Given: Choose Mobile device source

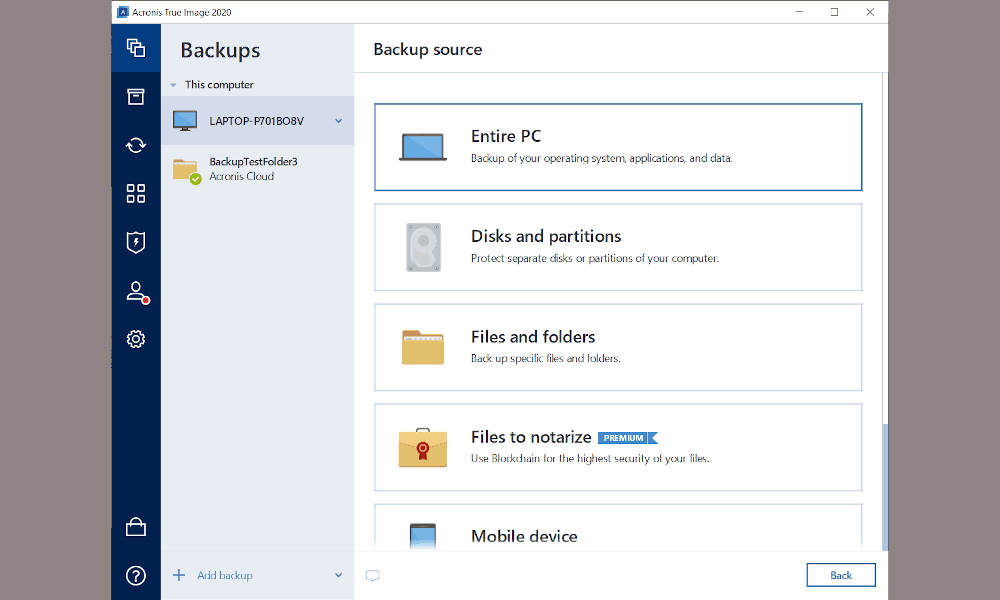Looking at the screenshot, I should [x=618, y=527].
